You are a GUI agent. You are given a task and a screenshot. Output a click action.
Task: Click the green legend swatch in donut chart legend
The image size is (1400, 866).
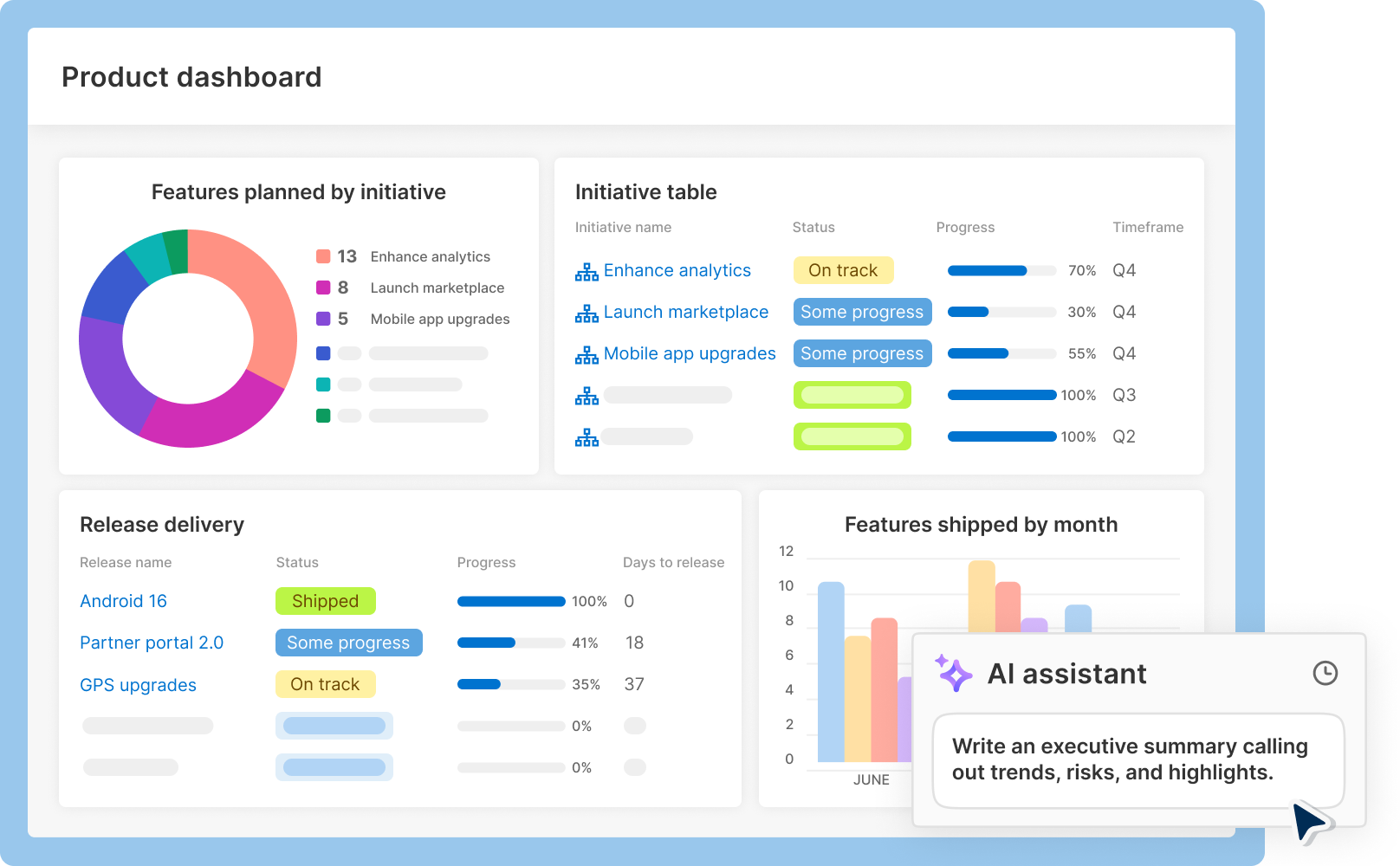[323, 416]
